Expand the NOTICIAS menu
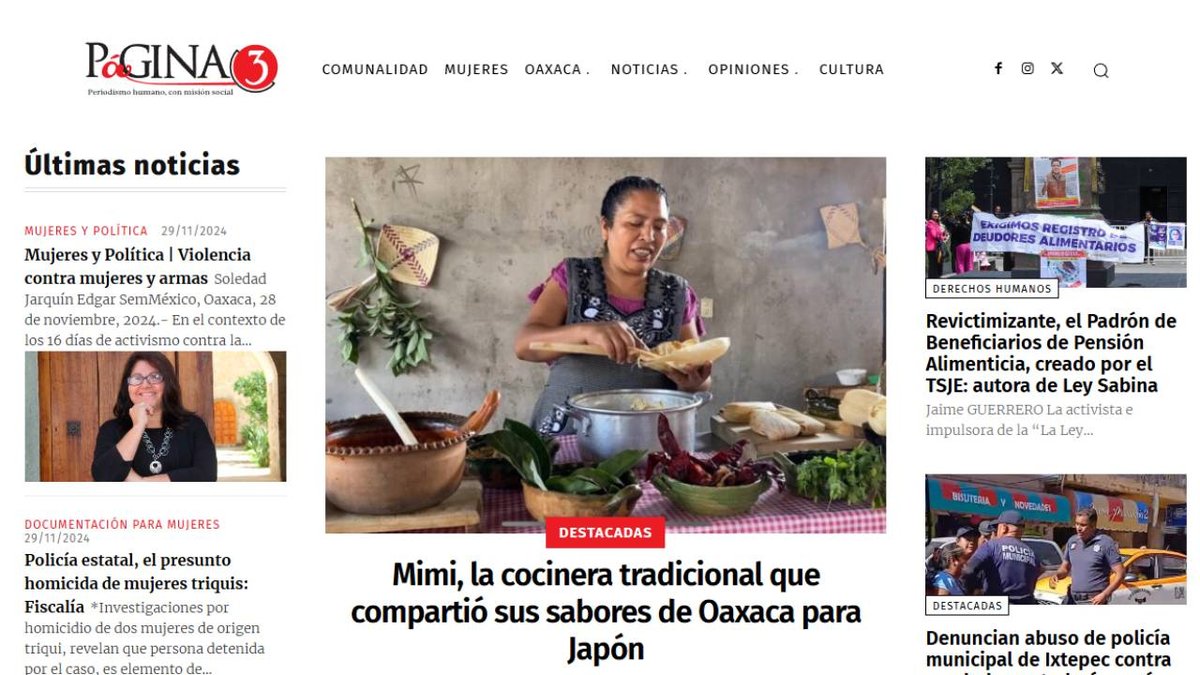 (649, 69)
